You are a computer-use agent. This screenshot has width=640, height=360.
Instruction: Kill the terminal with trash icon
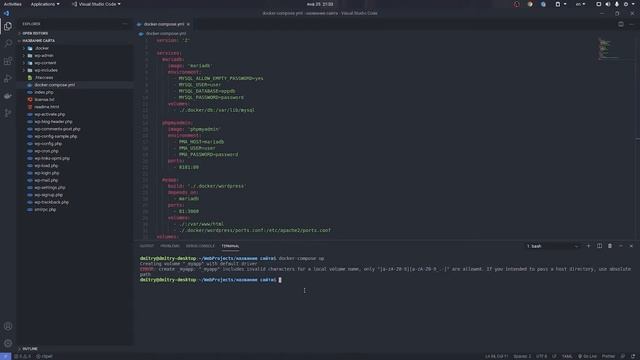coord(610,246)
